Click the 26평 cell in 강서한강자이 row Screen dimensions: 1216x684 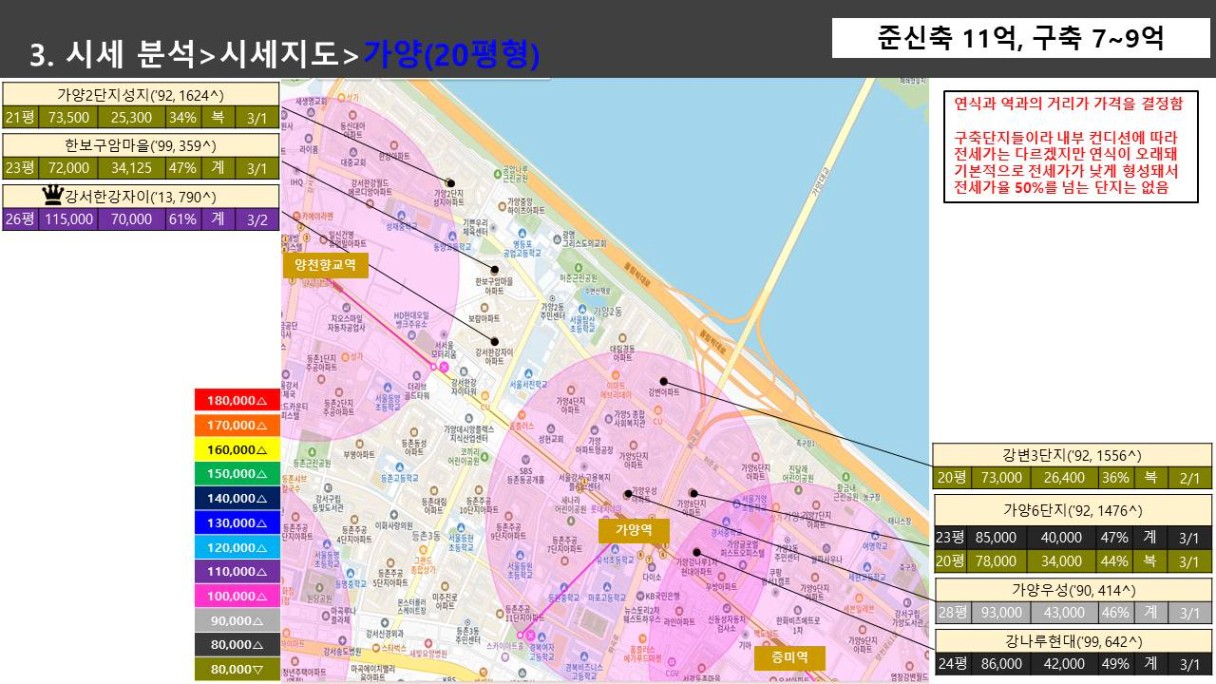[x=20, y=219]
